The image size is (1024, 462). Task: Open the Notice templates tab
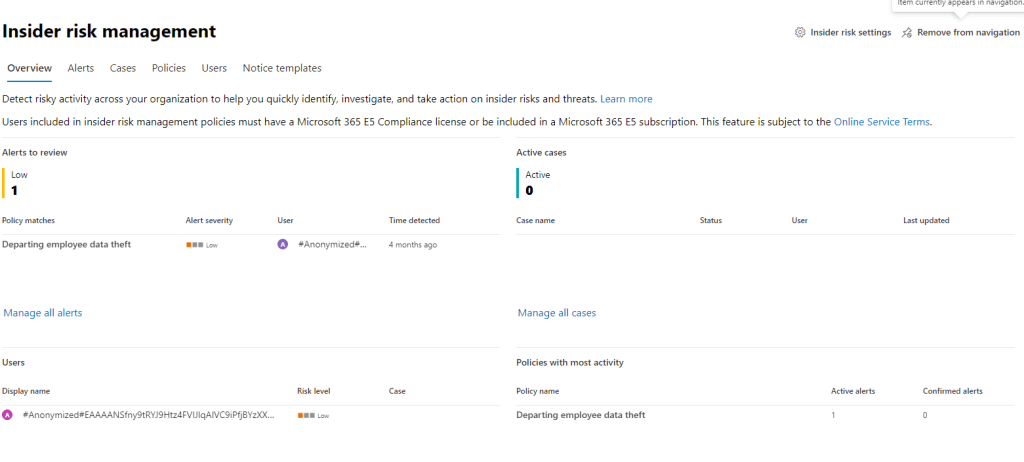(x=282, y=68)
